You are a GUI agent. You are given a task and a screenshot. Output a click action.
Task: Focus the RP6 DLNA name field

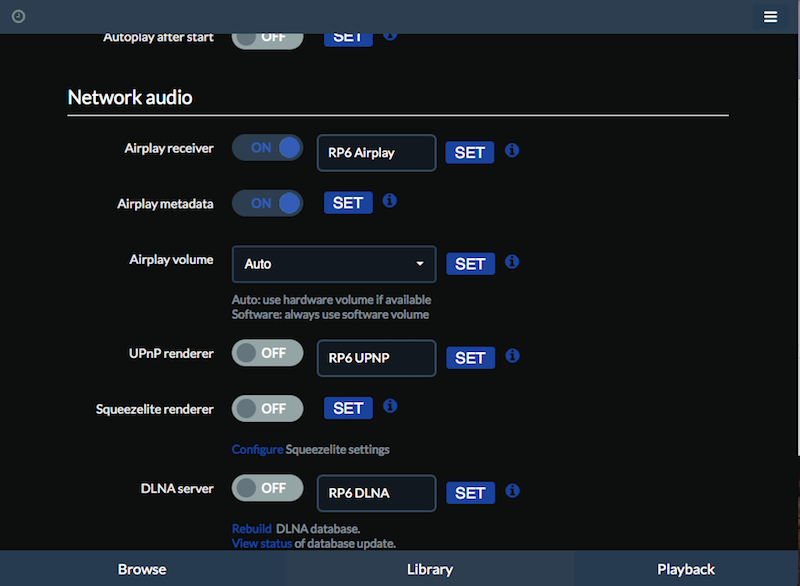377,493
